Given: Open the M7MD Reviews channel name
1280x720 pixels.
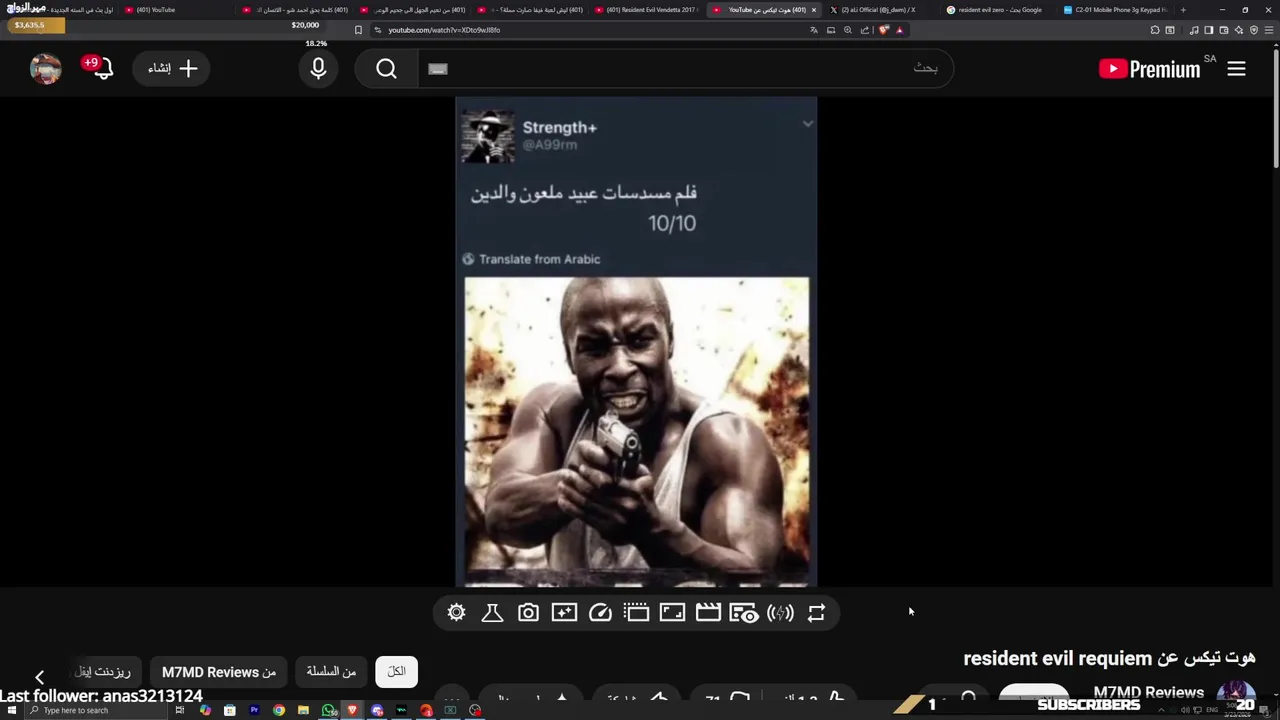Looking at the screenshot, I should [1148, 692].
